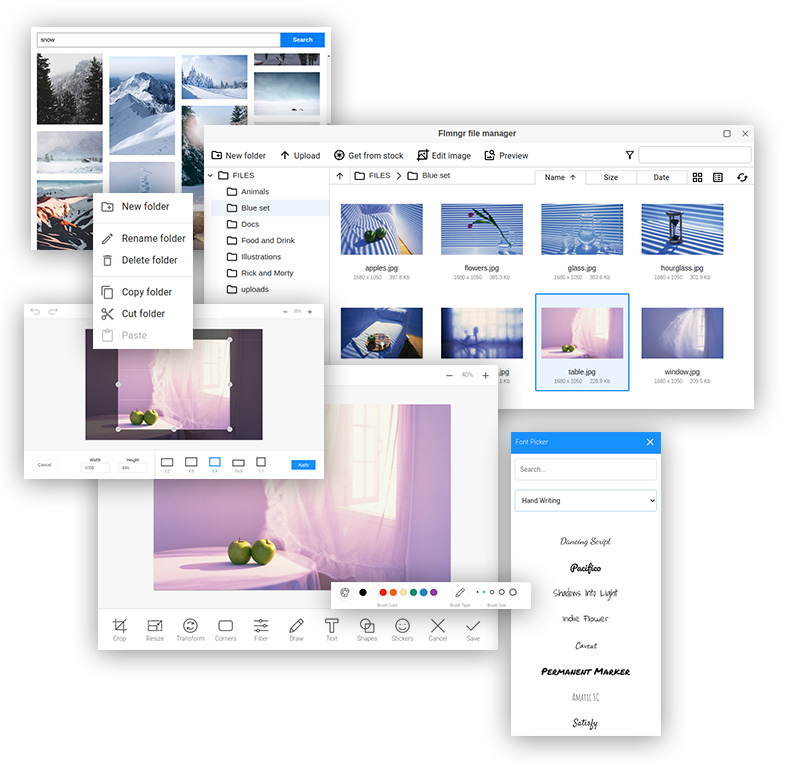
Task: Switch to list view
Action: (x=718, y=177)
